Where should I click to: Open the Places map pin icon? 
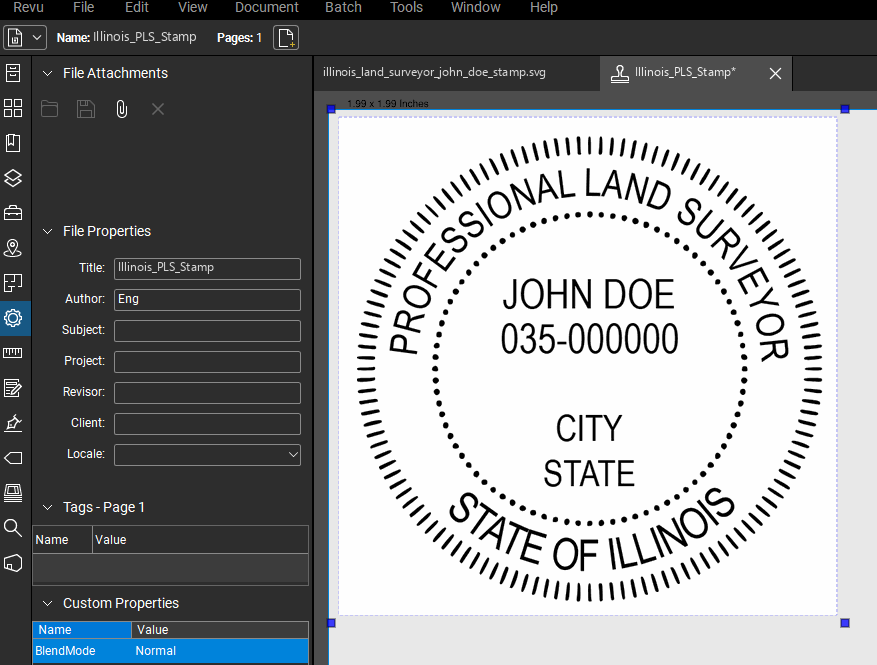click(x=13, y=248)
